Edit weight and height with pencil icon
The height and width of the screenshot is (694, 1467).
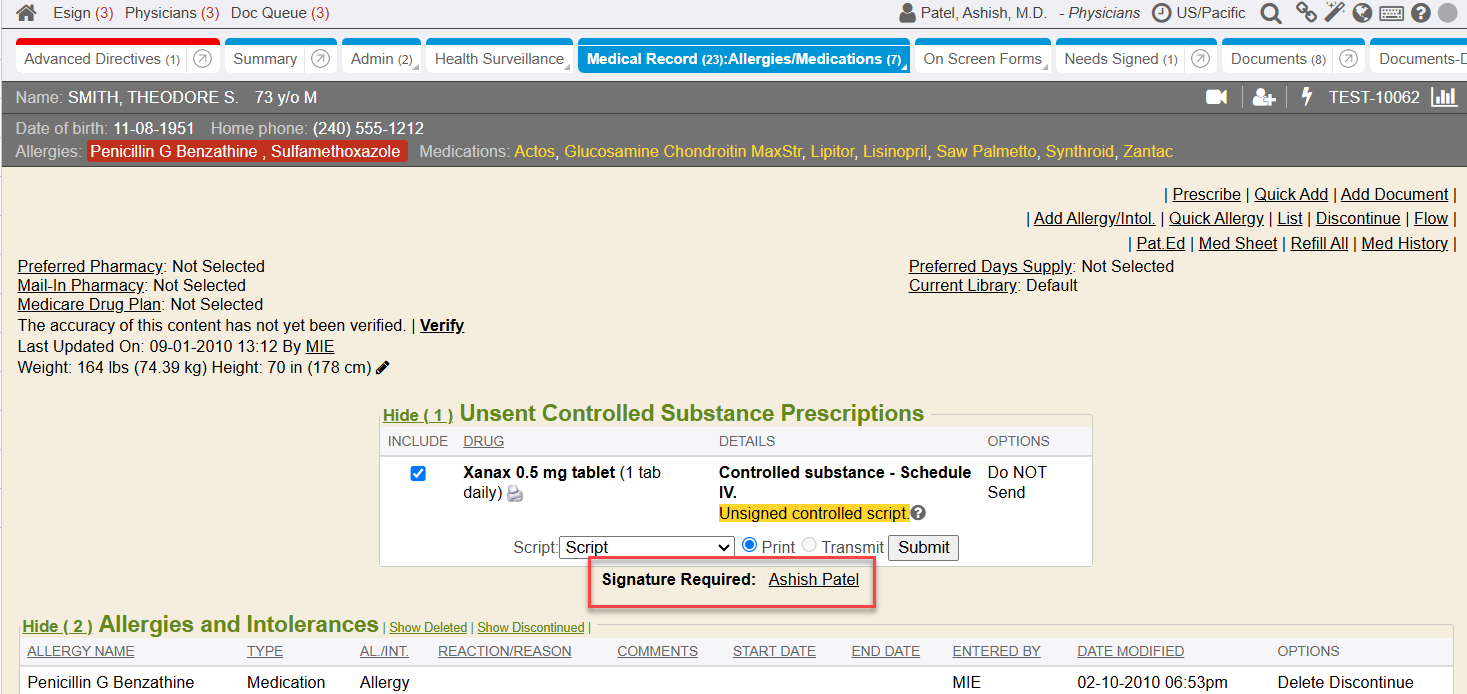pos(383,367)
